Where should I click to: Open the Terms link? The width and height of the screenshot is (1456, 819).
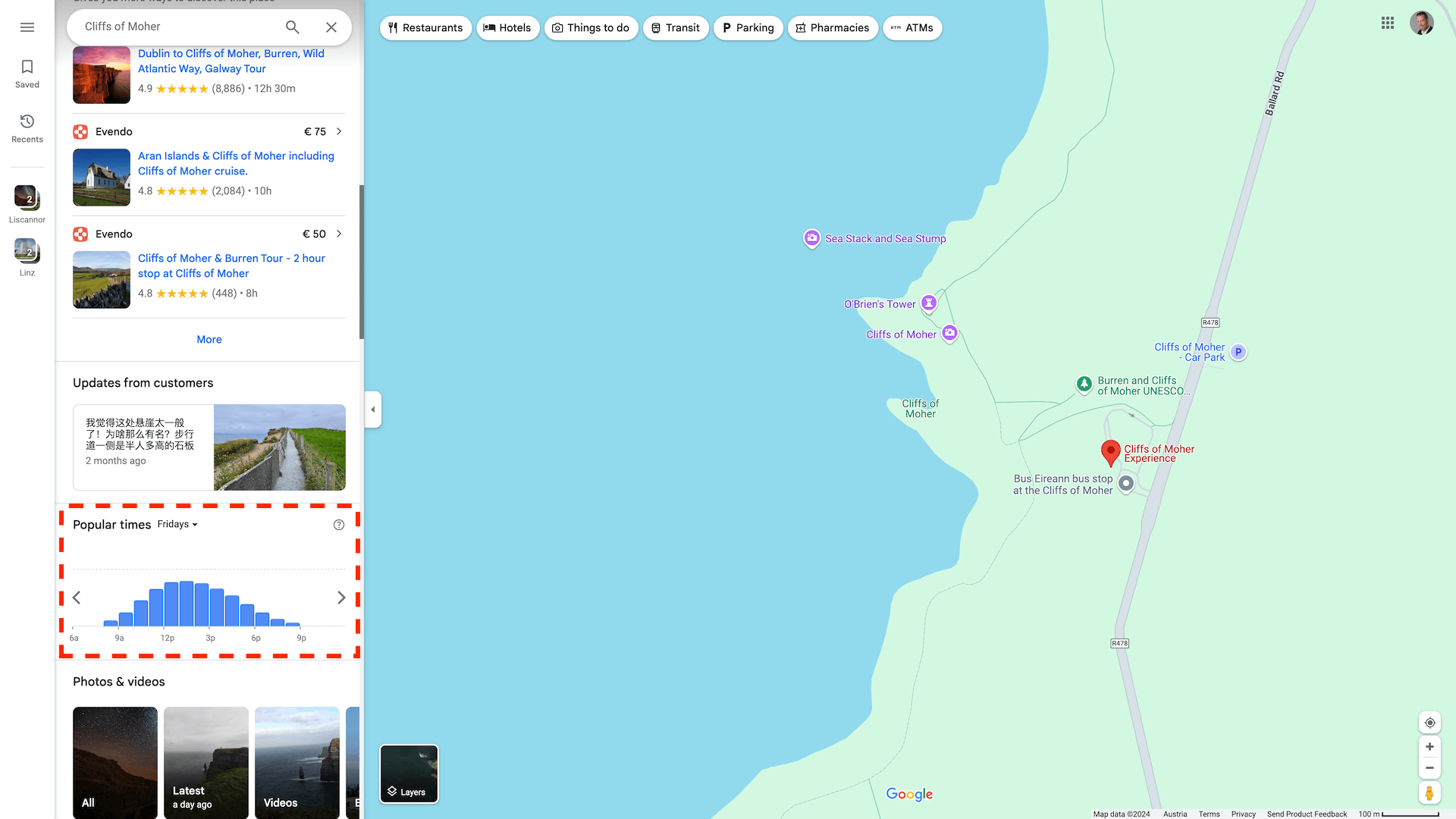point(1210,814)
